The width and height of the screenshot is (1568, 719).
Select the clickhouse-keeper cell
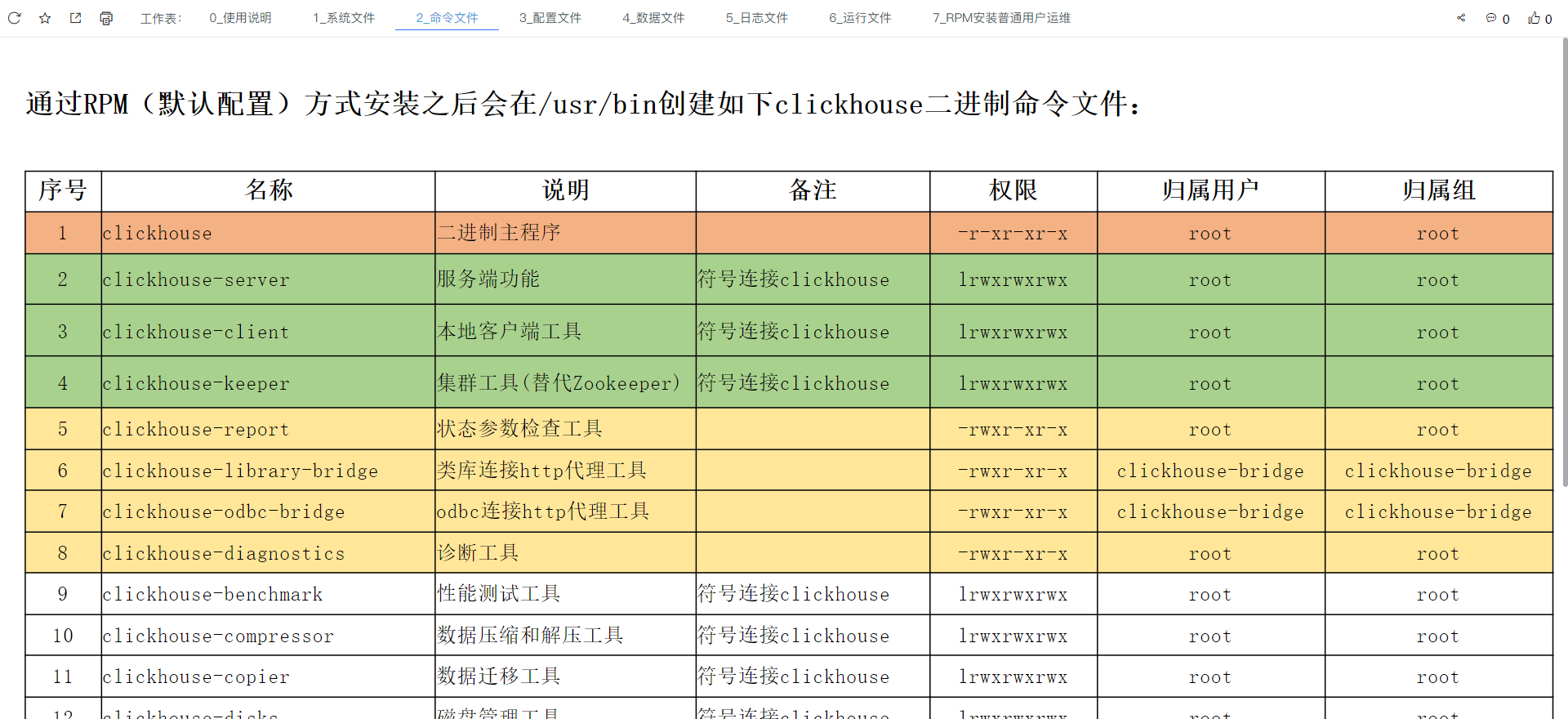(269, 382)
